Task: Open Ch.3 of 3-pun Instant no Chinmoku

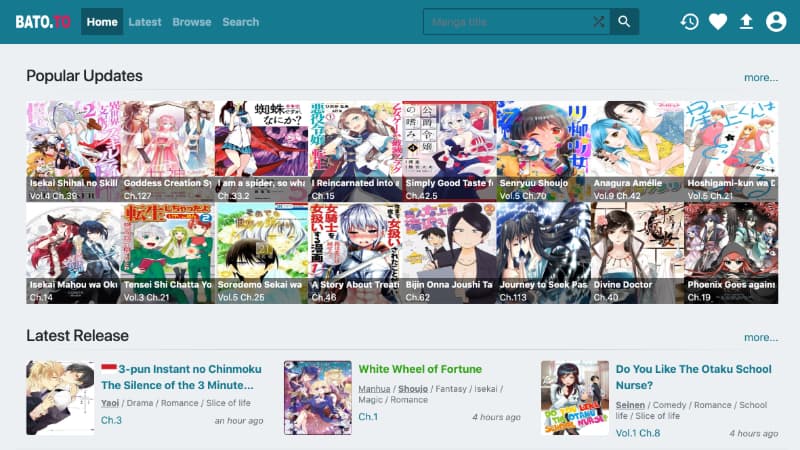Action: point(111,420)
